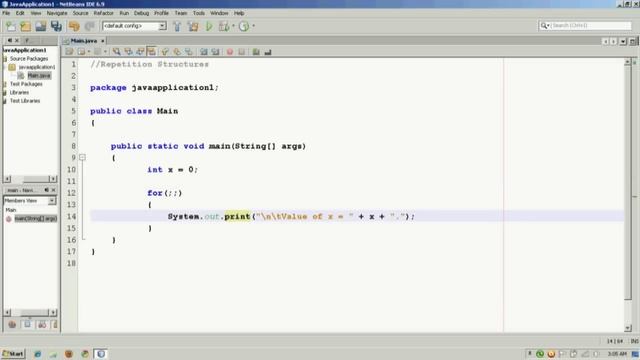Click the Profile Main Project icon
This screenshot has height=360, width=640.
244,27
